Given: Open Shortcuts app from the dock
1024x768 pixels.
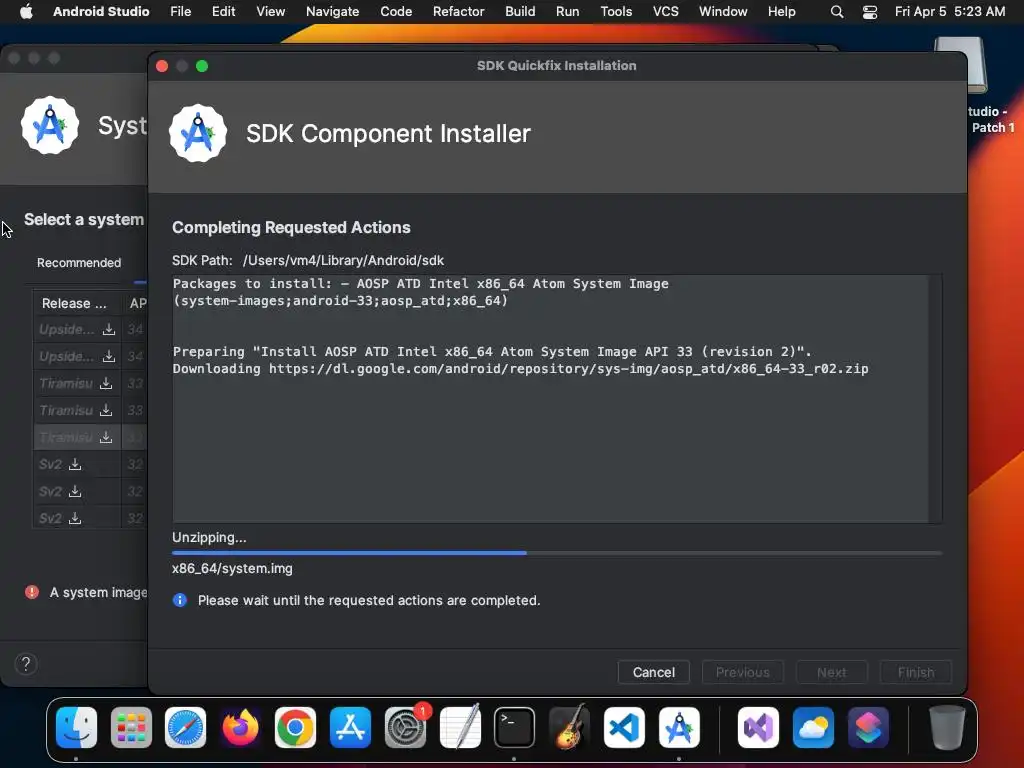Looking at the screenshot, I should click(868, 727).
